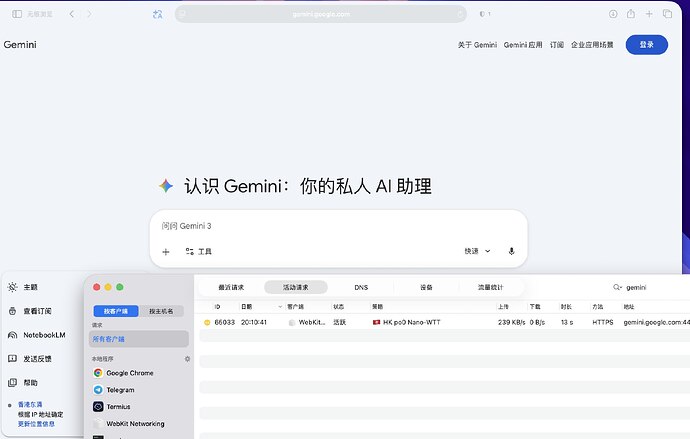
Task: Expand the 快速 model dropdown
Action: tap(477, 251)
